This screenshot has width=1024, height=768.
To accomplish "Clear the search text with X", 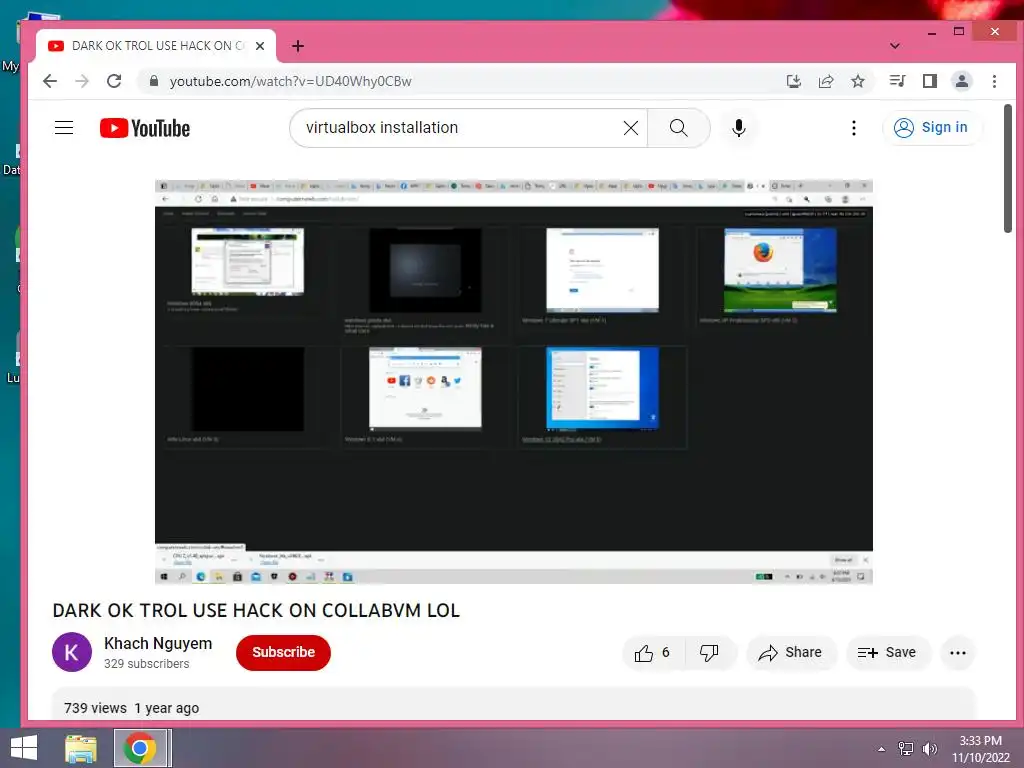I will click(631, 128).
